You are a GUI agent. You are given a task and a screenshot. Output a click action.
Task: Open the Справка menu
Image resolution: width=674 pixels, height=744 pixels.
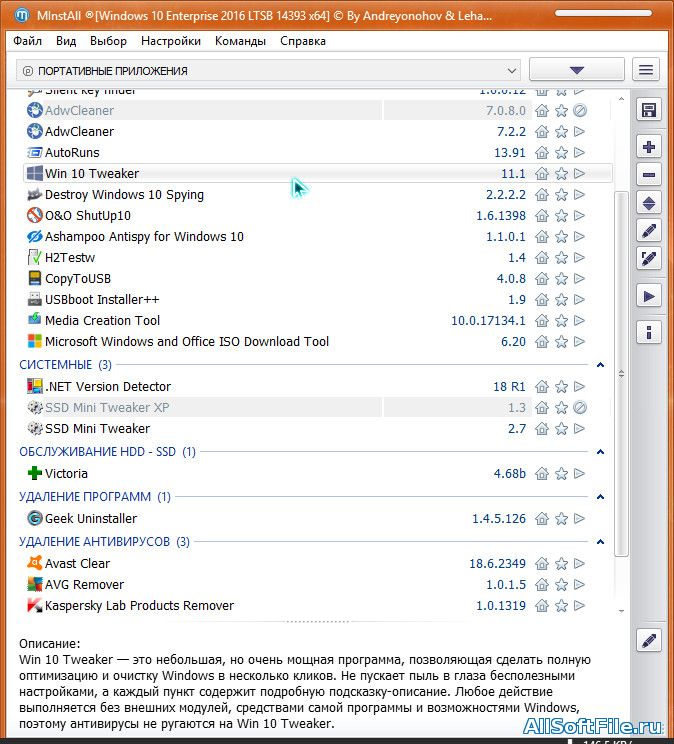click(x=303, y=41)
